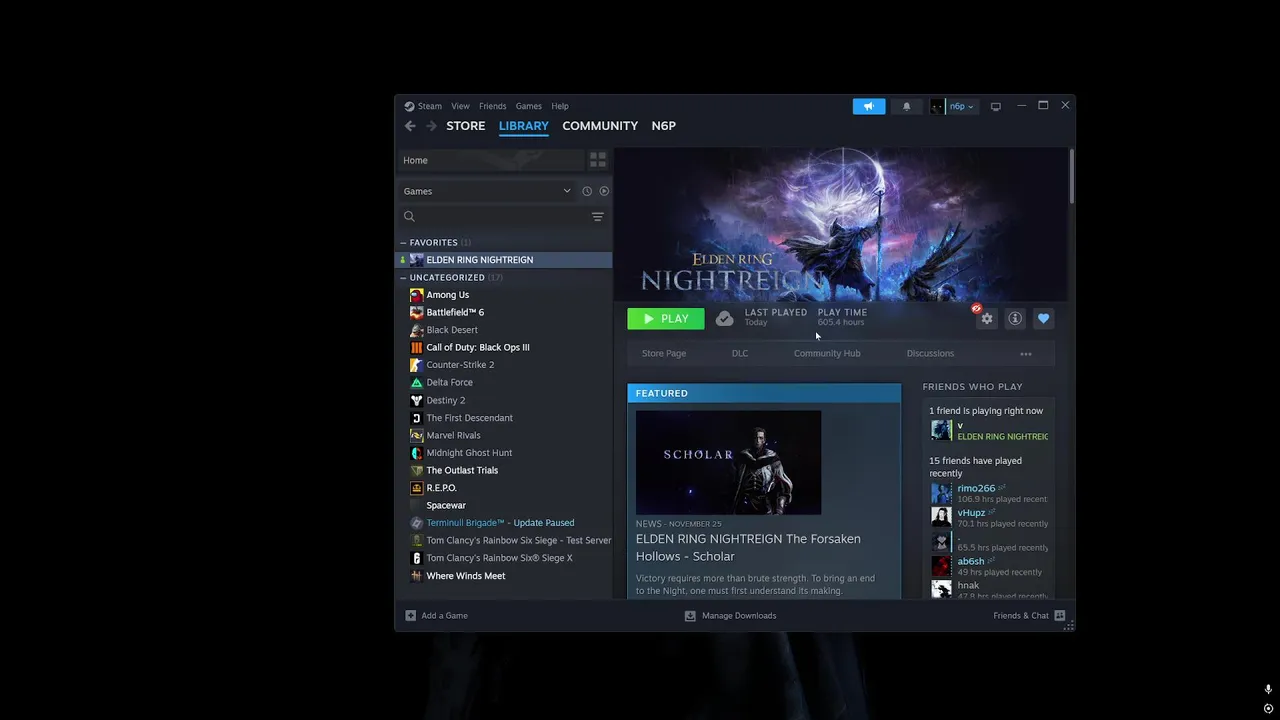Click the Battlefield 6 game icon
The image size is (1280, 720).
(x=417, y=312)
